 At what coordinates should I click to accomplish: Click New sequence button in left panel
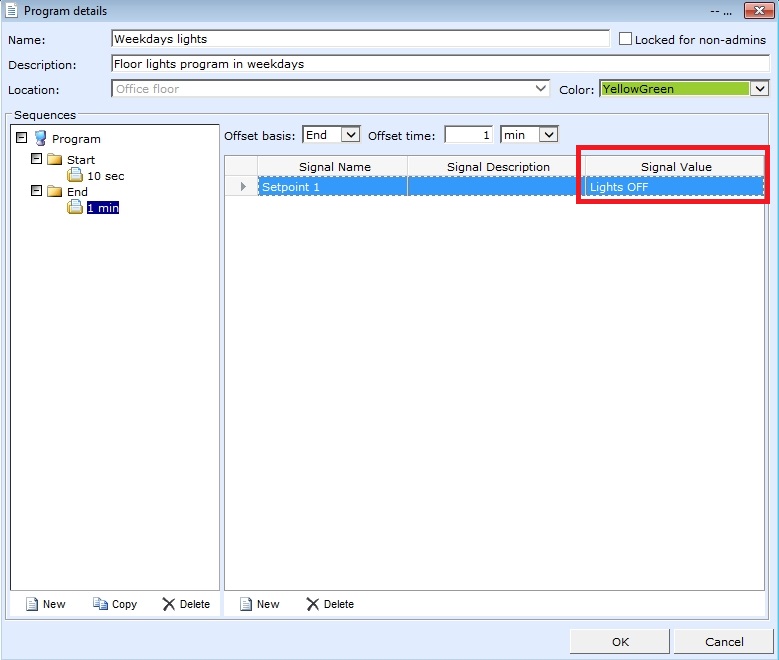[x=45, y=604]
